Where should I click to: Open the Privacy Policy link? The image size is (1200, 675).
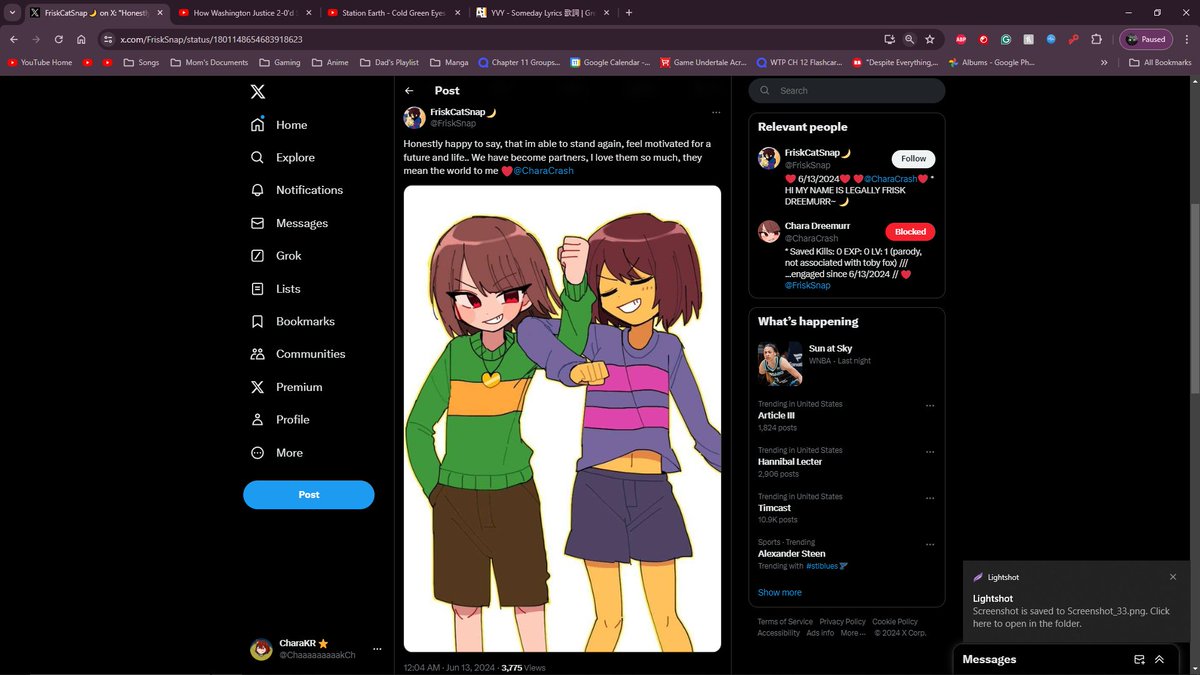[842, 622]
